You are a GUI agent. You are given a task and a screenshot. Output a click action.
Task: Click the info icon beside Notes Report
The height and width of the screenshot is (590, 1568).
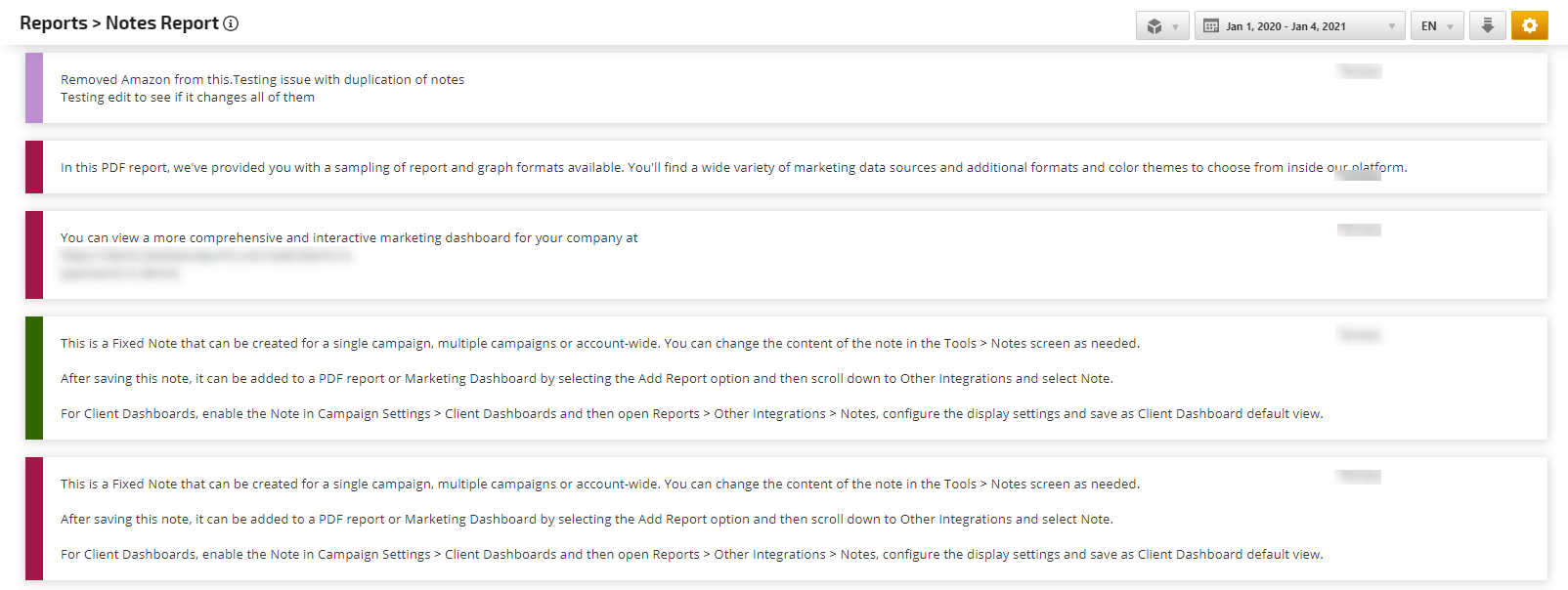point(231,23)
